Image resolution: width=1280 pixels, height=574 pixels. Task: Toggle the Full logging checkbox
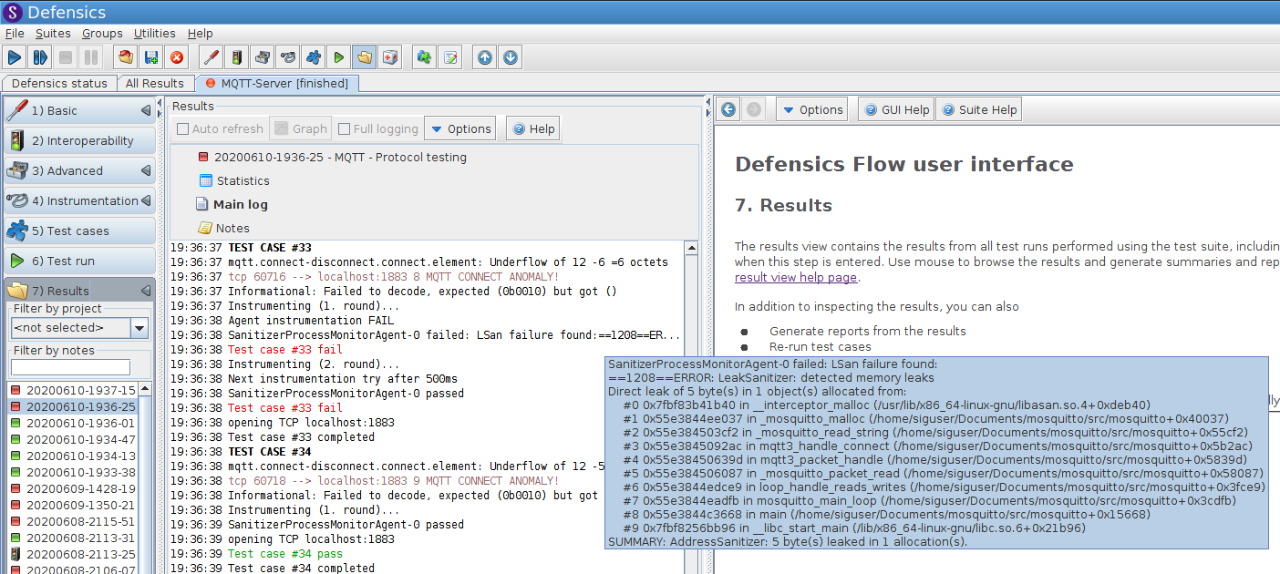pyautogui.click(x=344, y=129)
